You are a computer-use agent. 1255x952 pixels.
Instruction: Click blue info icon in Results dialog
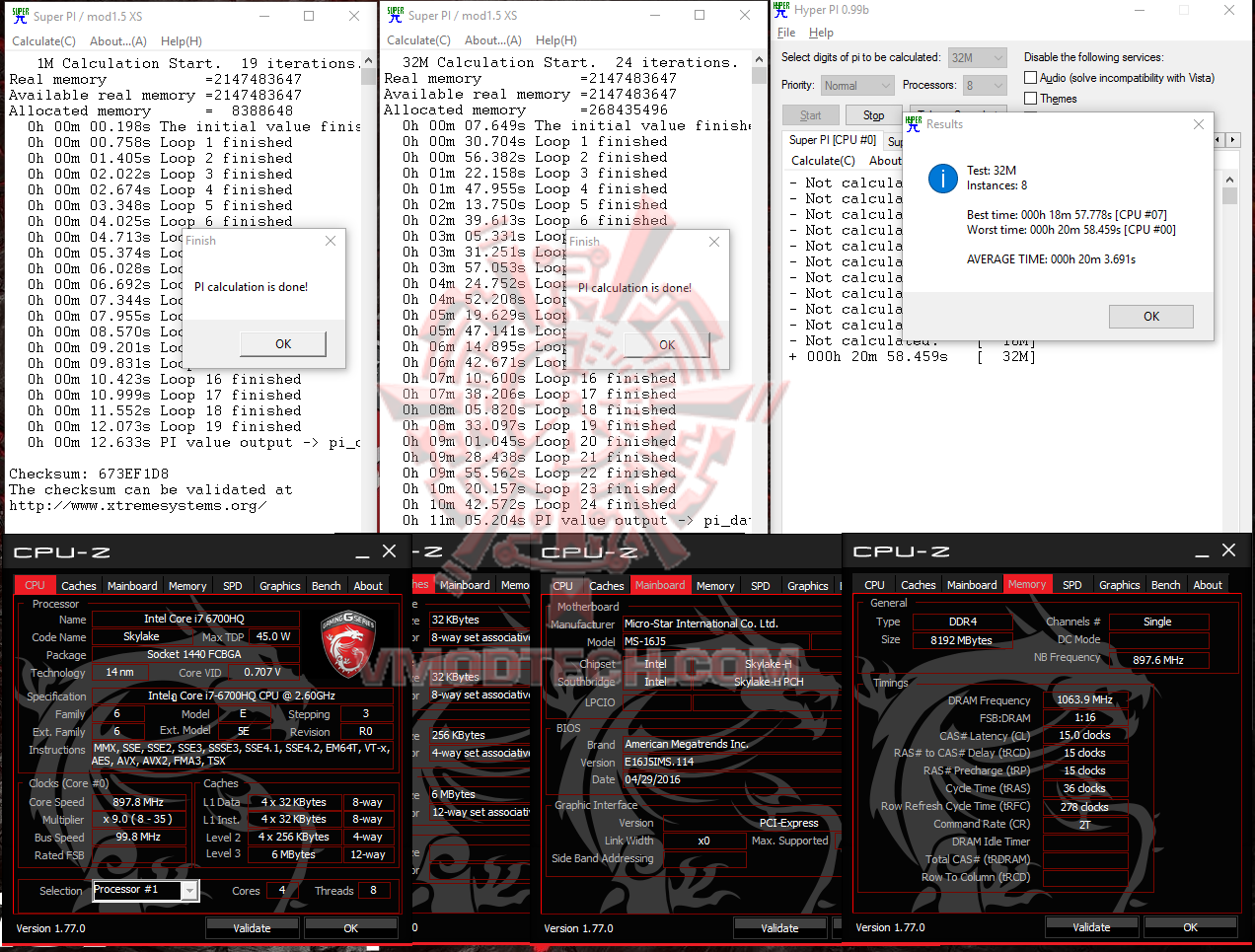click(x=943, y=179)
